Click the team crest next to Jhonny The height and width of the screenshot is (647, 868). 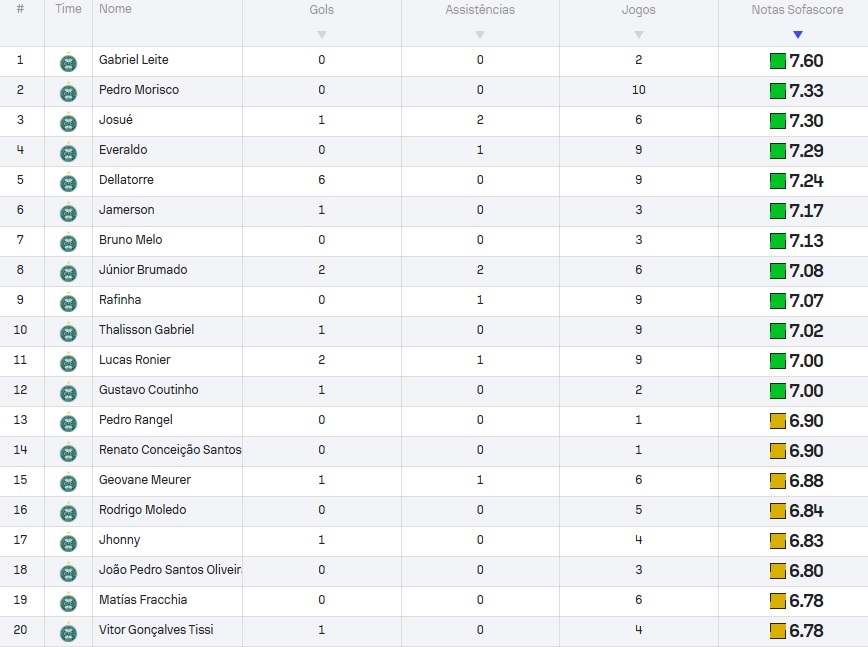(x=68, y=542)
